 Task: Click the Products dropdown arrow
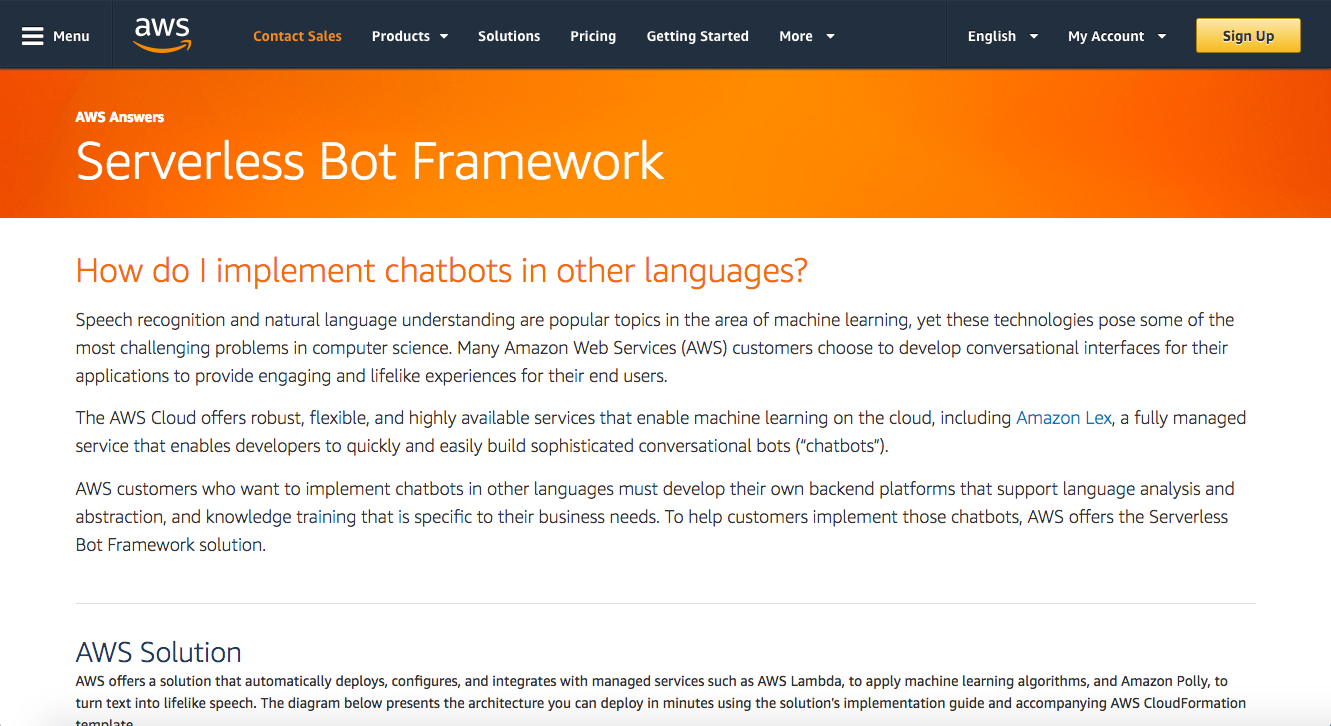[443, 36]
